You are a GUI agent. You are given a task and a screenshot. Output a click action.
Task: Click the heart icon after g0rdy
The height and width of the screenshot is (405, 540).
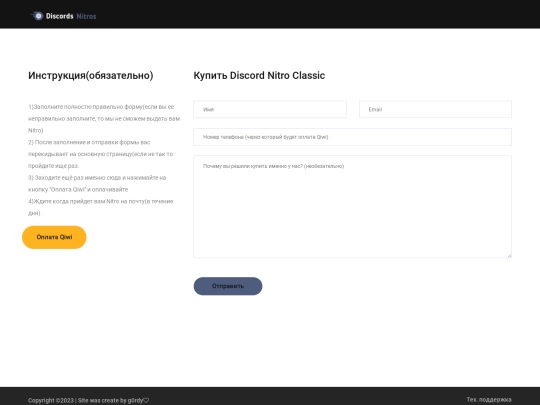click(x=146, y=400)
